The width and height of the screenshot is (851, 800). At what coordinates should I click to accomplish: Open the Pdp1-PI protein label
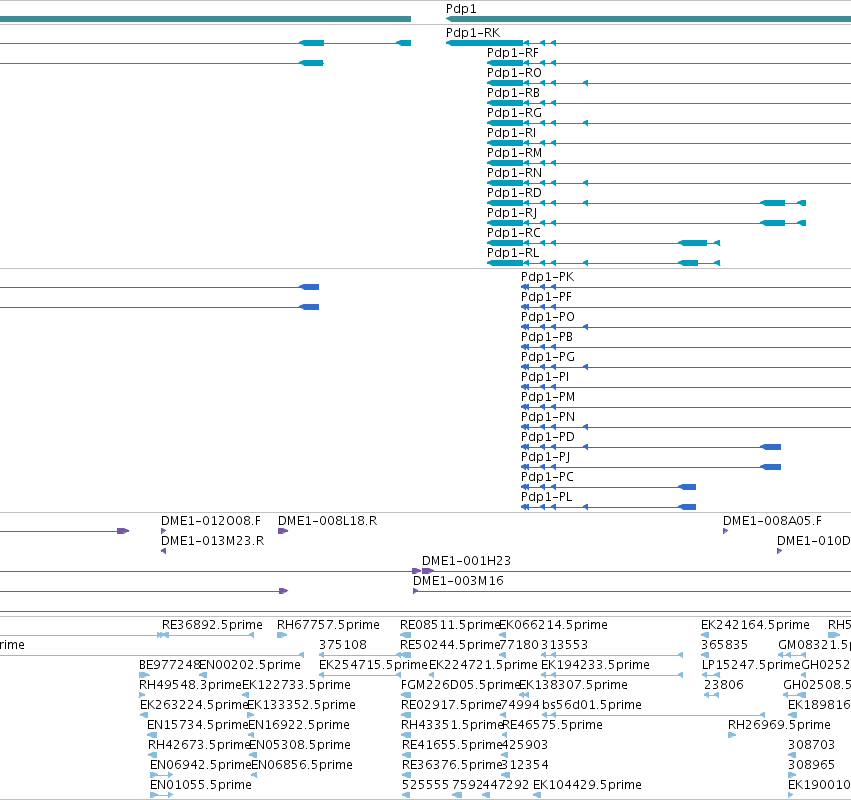[x=545, y=377]
